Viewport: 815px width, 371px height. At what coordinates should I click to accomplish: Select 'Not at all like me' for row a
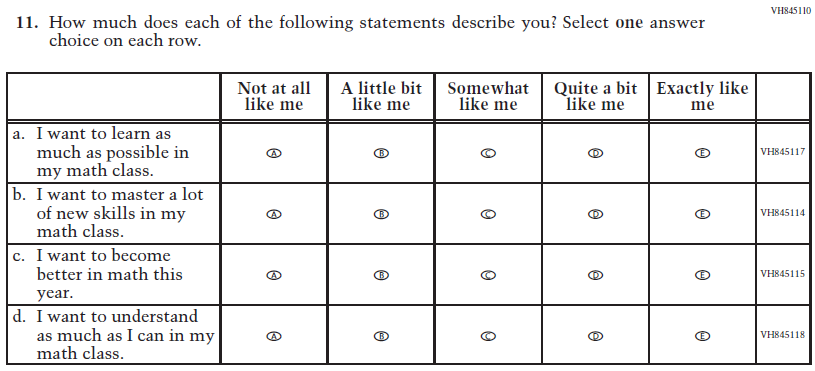[274, 153]
